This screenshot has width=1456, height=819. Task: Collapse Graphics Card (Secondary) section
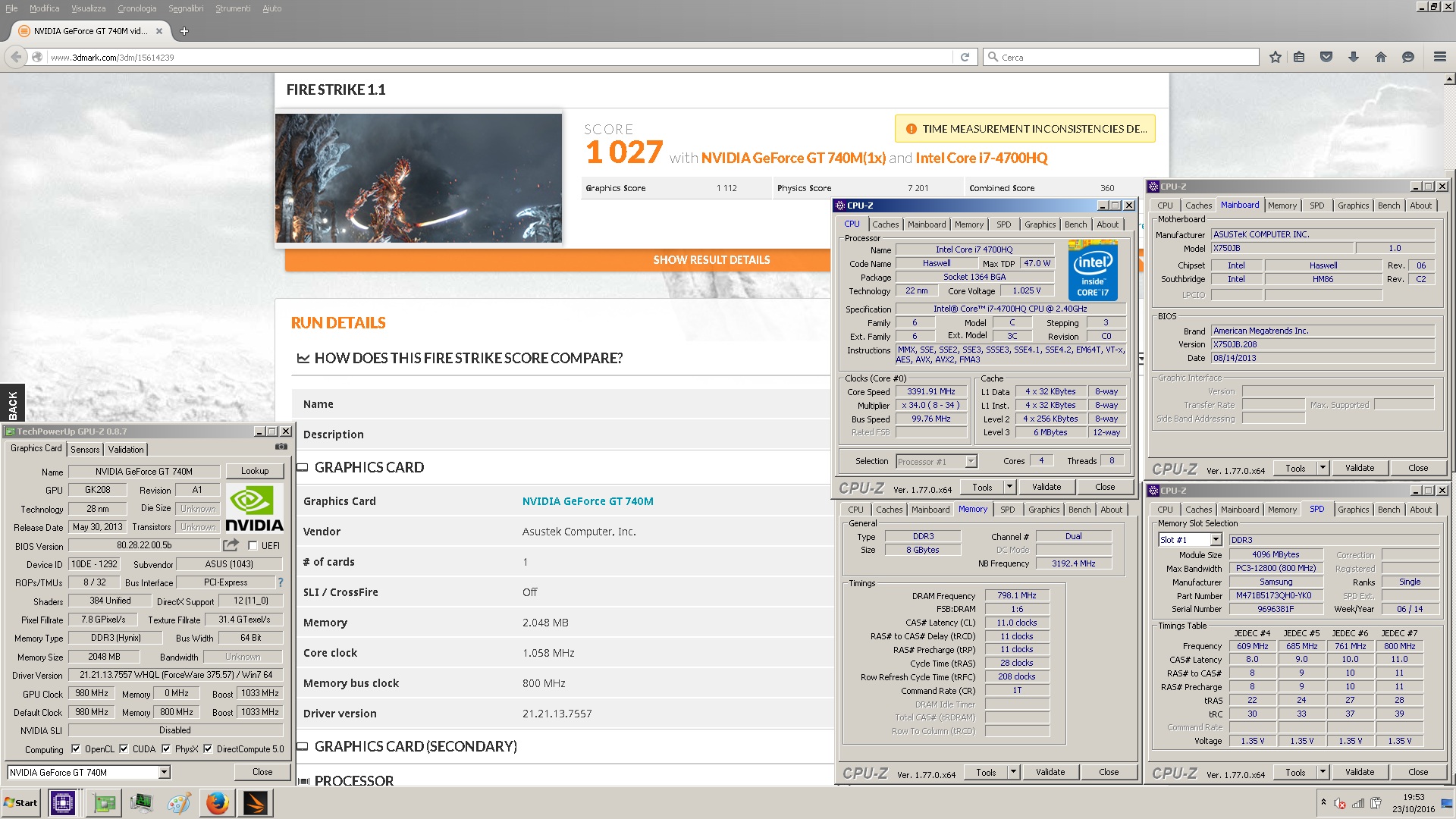(x=302, y=747)
